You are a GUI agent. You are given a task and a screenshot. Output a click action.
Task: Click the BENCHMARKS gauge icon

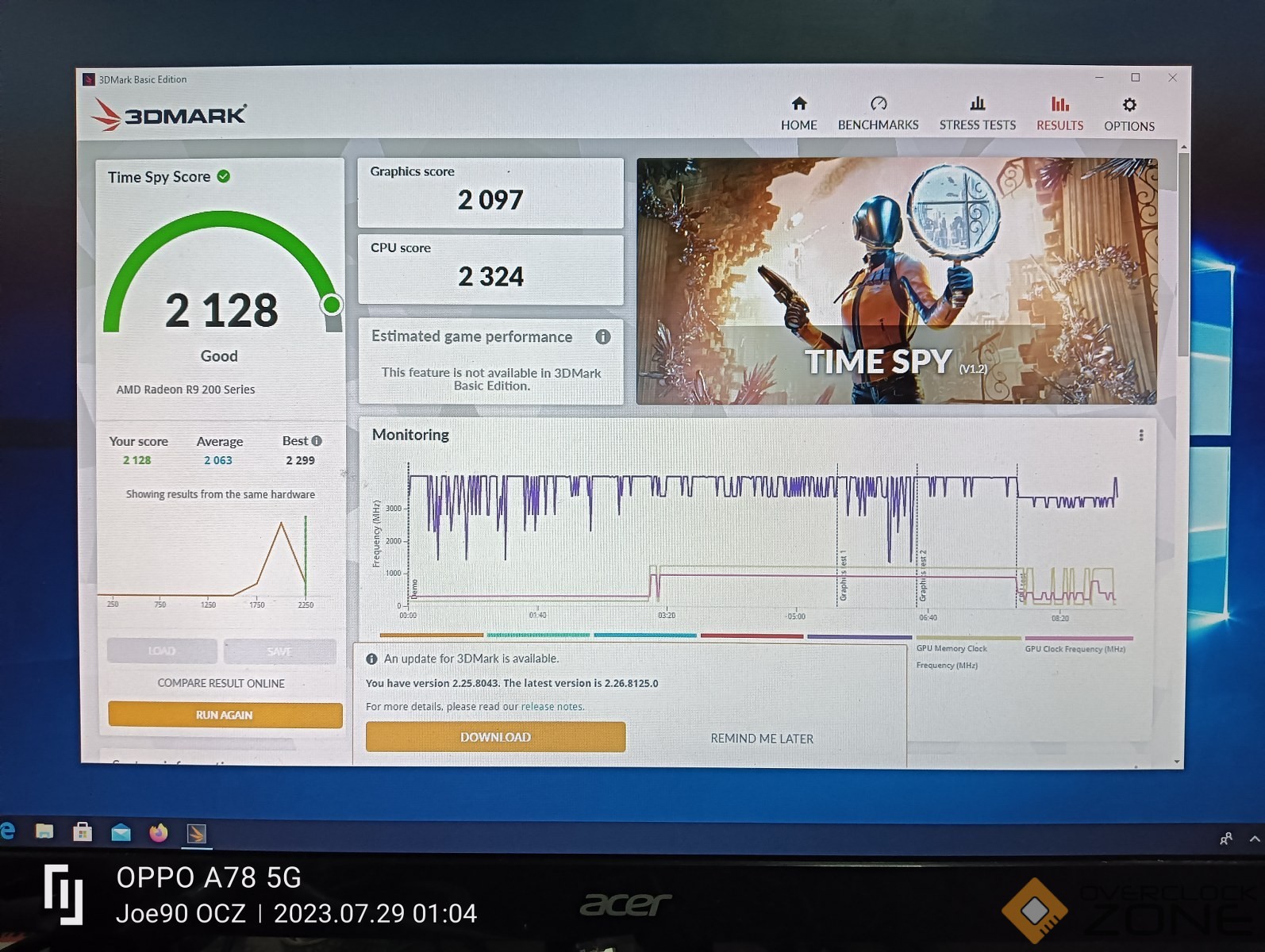coord(879,104)
